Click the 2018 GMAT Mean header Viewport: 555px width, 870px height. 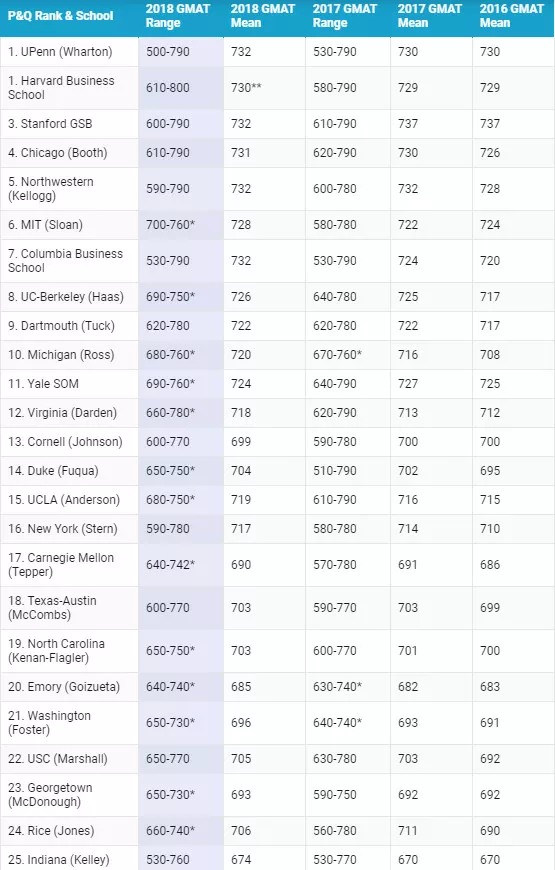[x=263, y=16]
